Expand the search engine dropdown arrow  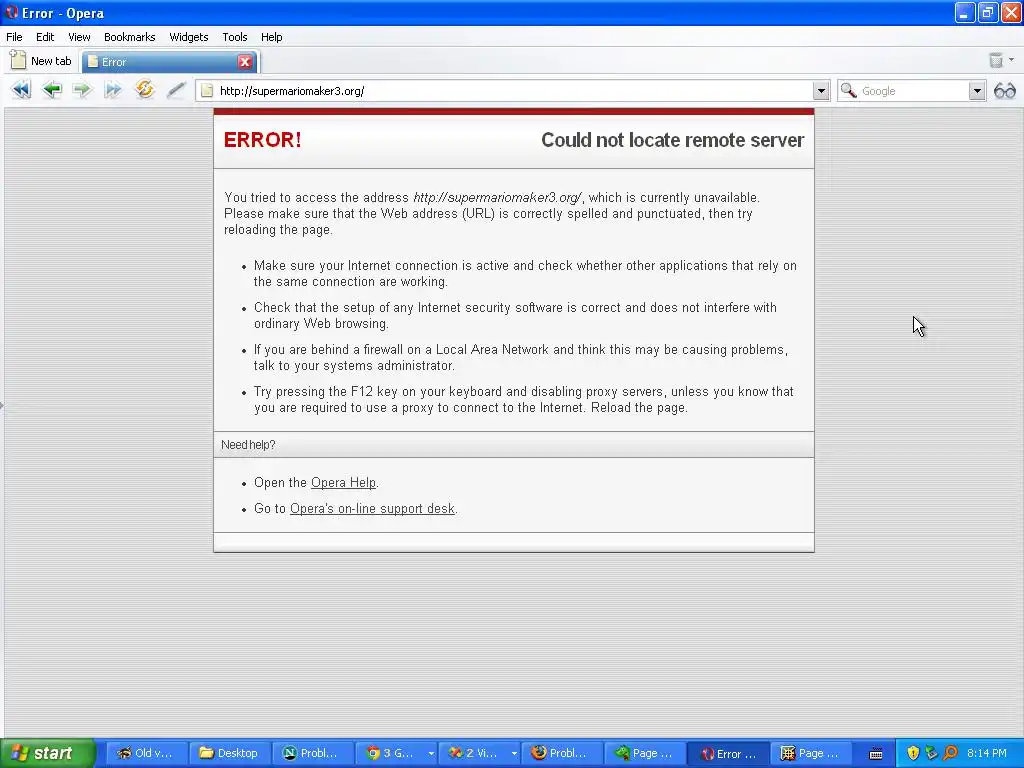pyautogui.click(x=976, y=91)
